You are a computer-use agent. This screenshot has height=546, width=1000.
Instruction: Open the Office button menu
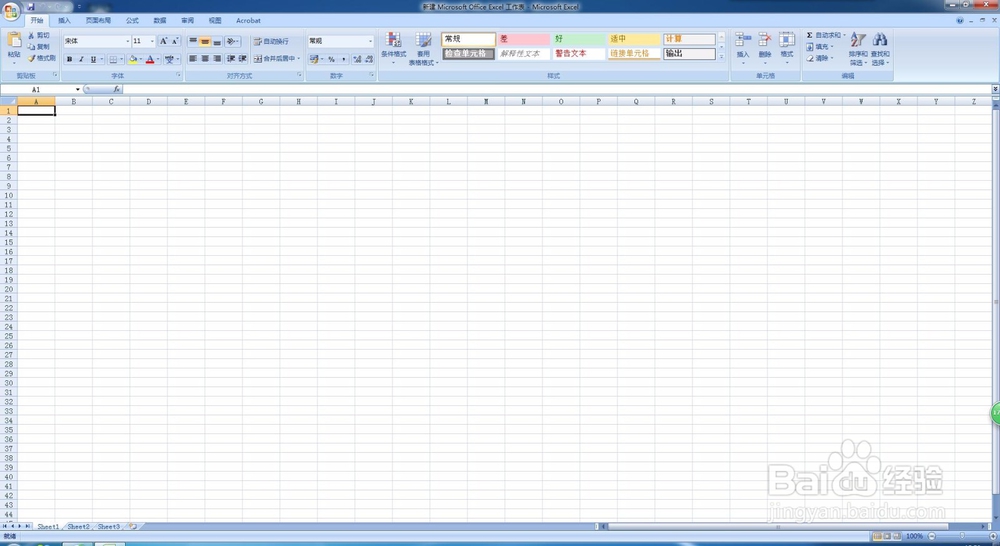pos(11,11)
